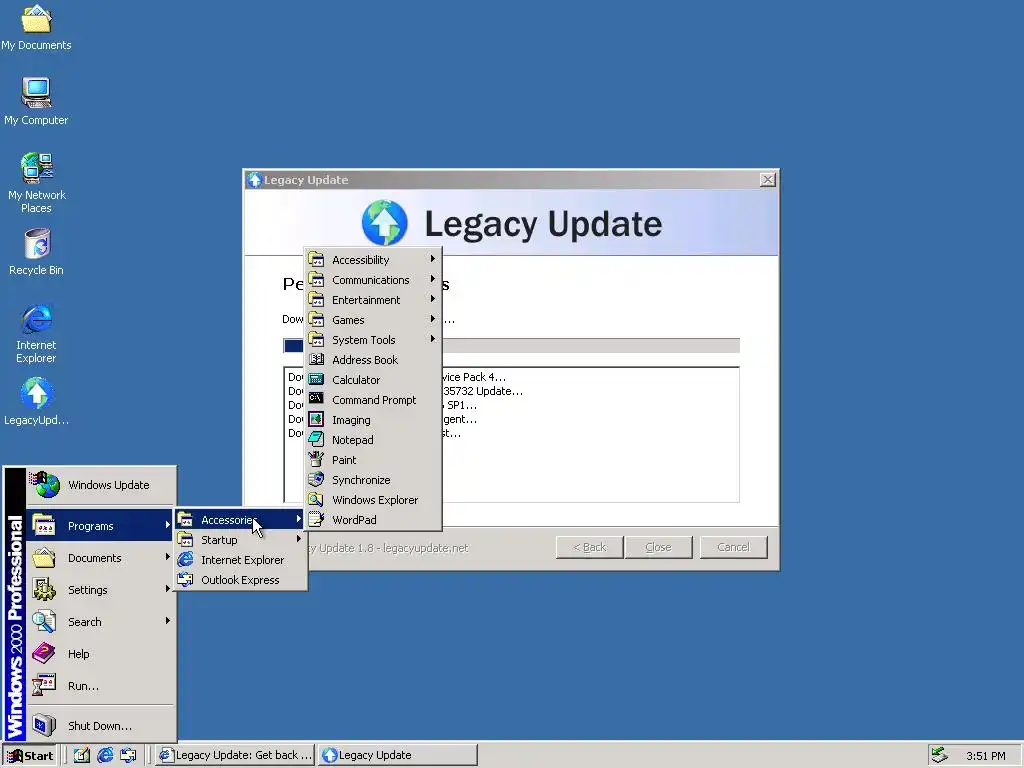The width and height of the screenshot is (1024, 768).
Task: Click the Windows Explorer icon in Accessories
Action: tap(316, 500)
